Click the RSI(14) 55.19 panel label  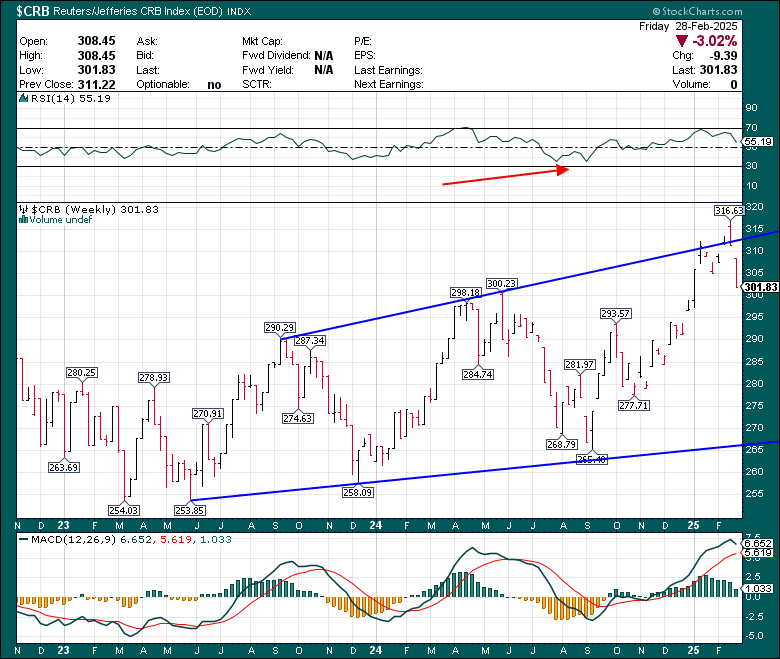click(x=71, y=98)
